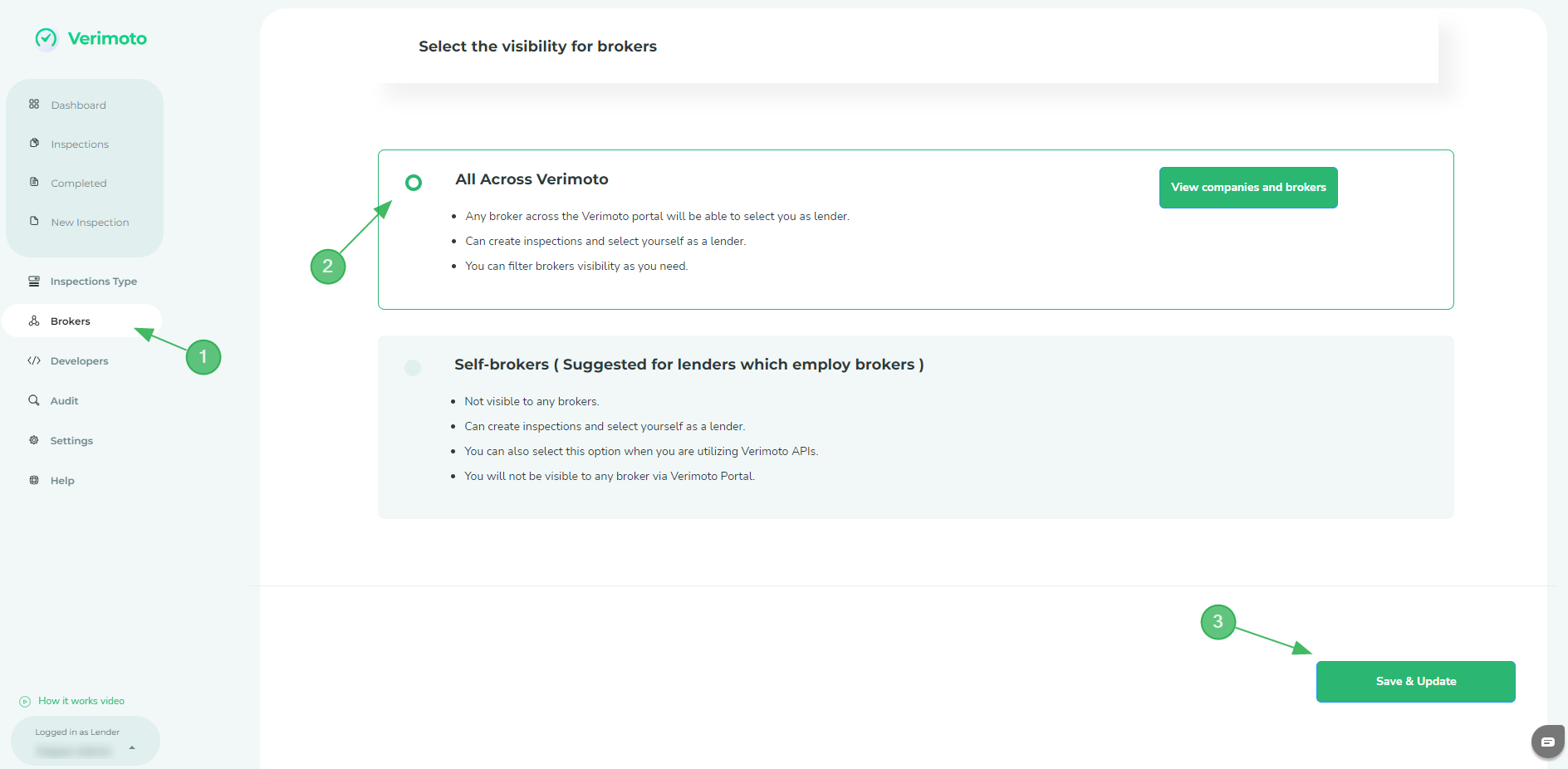Viewport: 1568px width, 769px height.
Task: Click the Completed document icon
Action: pyautogui.click(x=34, y=182)
